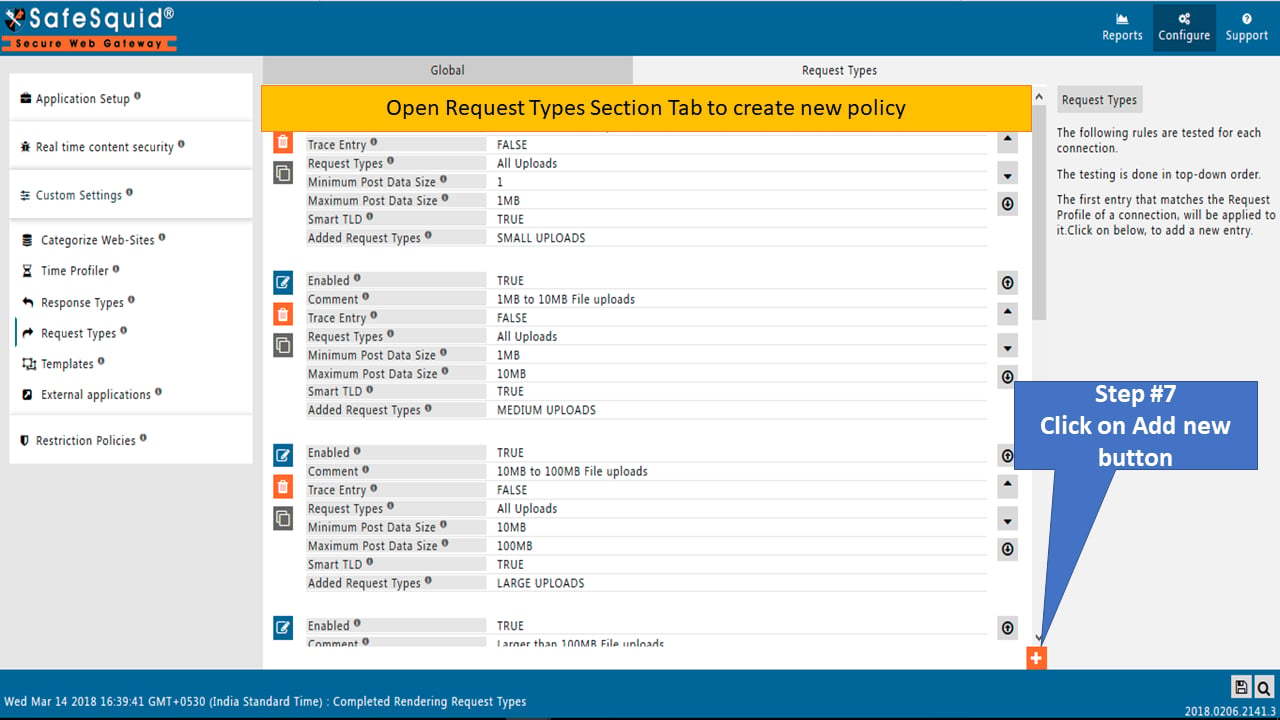Click the info icon beside Application Setup
Viewport: 1280px width, 720px height.
pyautogui.click(x=138, y=96)
